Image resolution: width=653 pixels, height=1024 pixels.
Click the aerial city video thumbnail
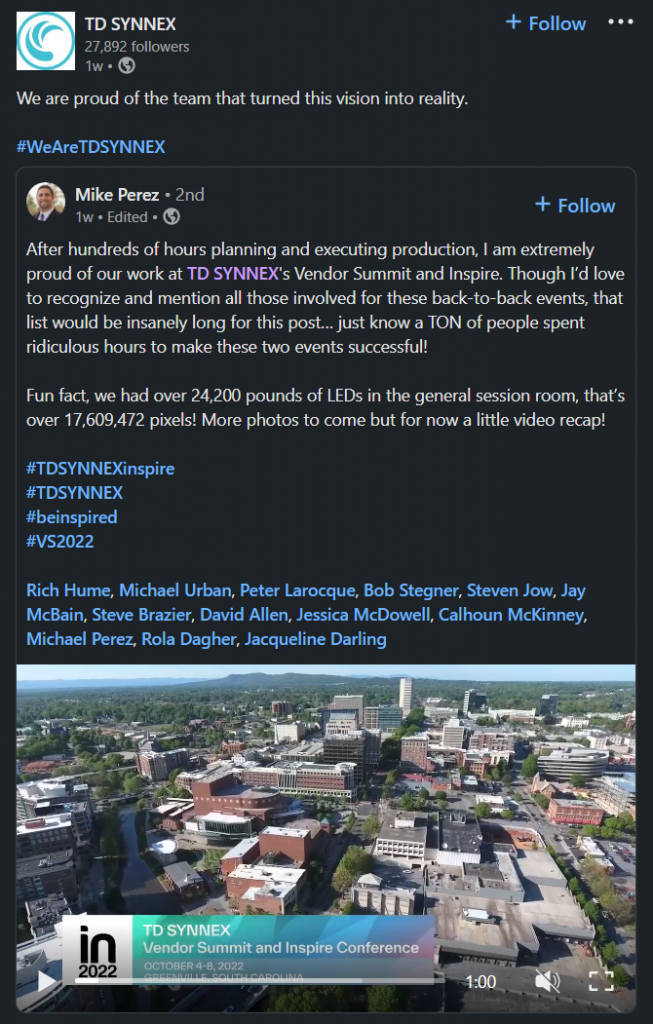click(326, 800)
